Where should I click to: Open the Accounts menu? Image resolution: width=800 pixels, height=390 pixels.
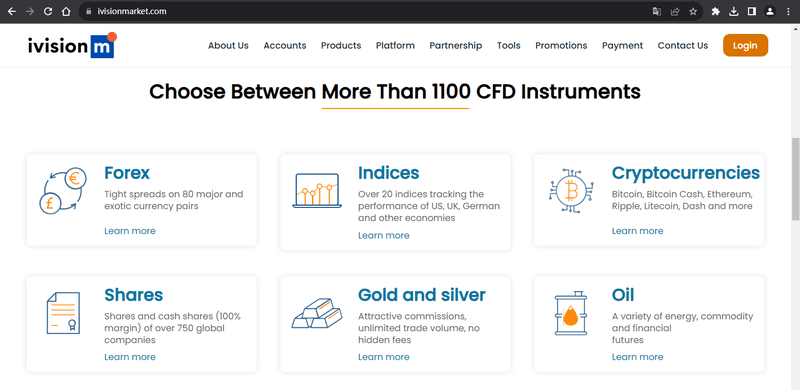click(285, 45)
